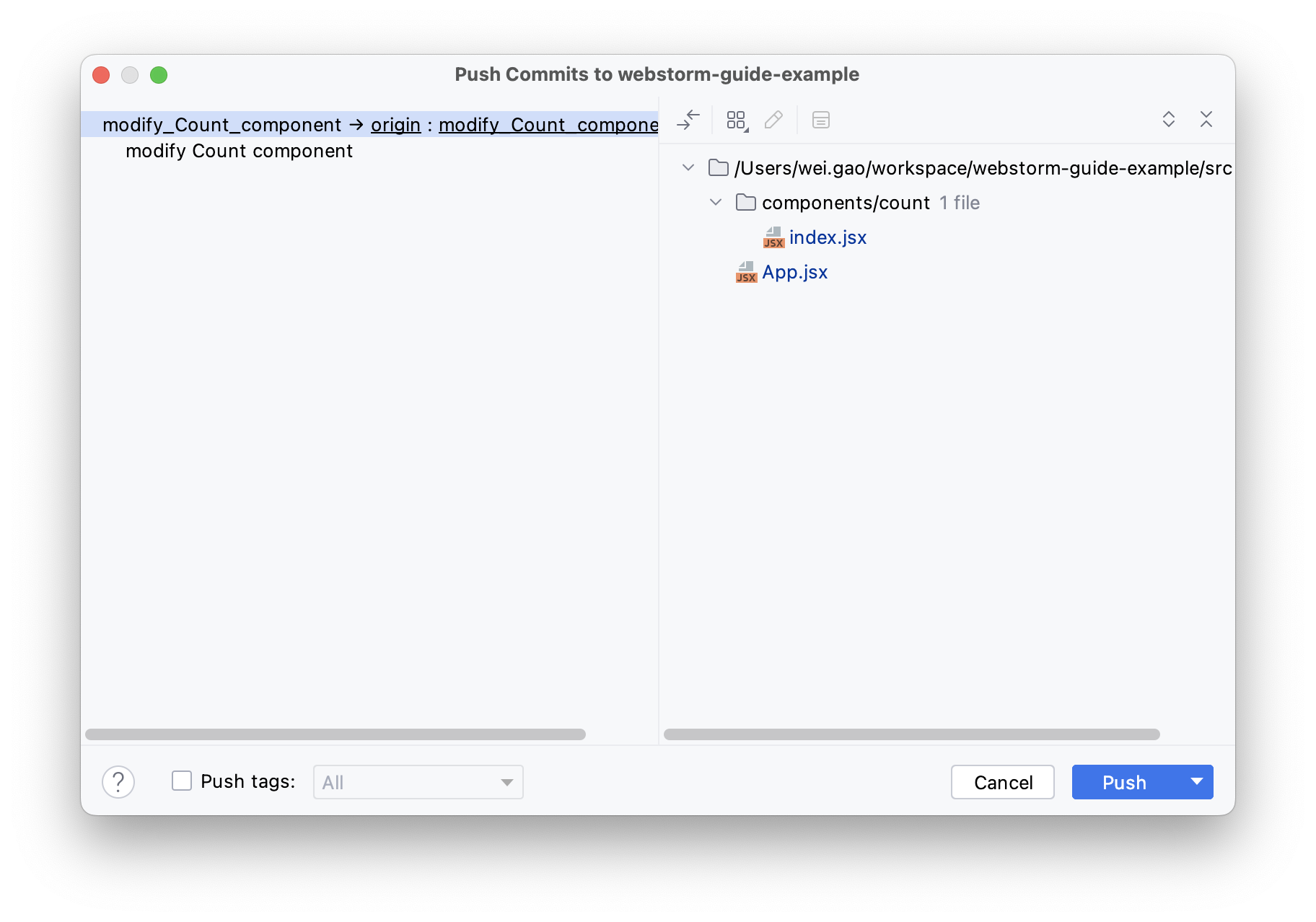This screenshot has height=922, width=1316.
Task: Click the Collapse All icon
Action: click(x=1206, y=120)
